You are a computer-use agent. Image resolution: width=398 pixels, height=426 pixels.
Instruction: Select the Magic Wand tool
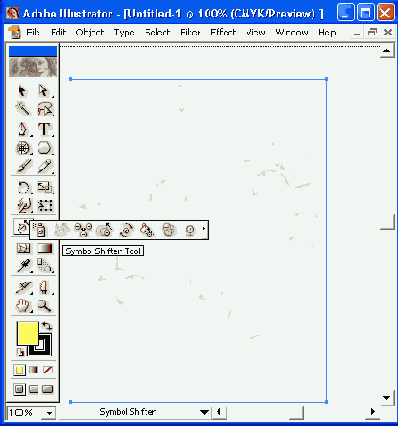pyautogui.click(x=23, y=108)
